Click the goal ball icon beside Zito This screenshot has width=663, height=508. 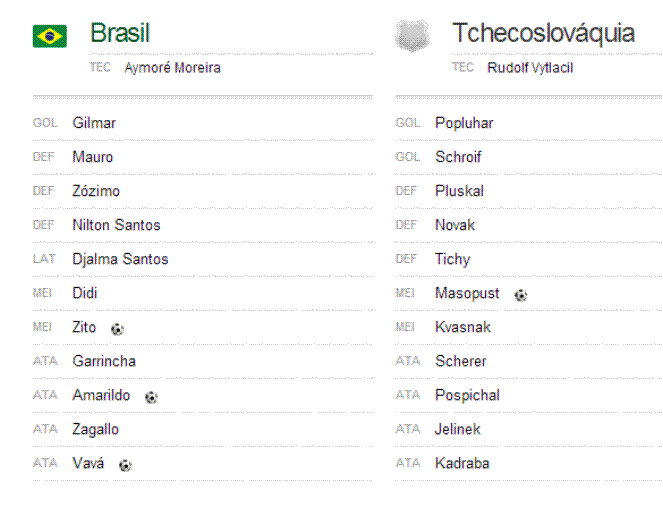point(117,329)
